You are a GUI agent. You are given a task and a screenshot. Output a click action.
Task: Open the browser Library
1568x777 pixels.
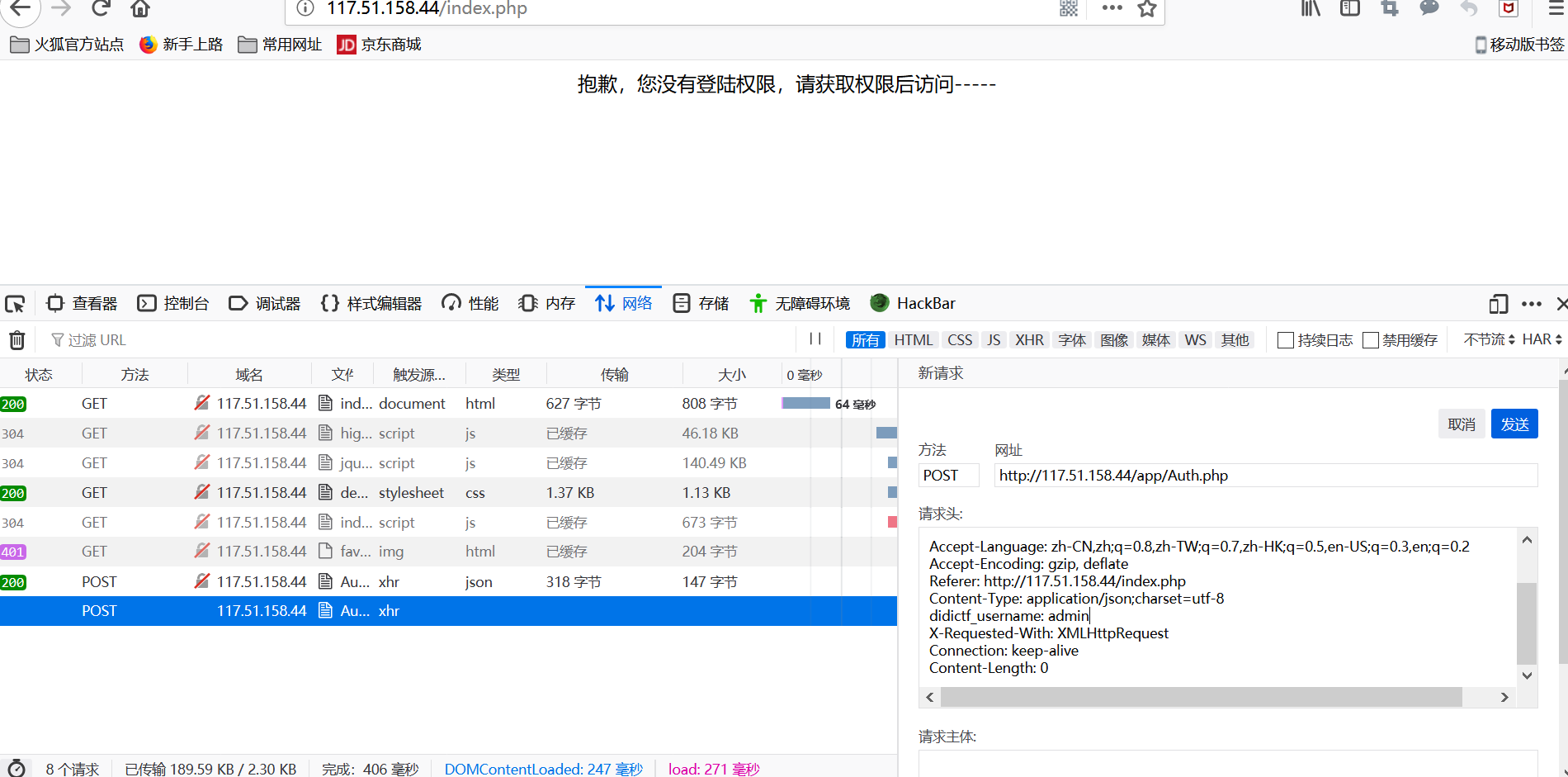(x=1309, y=9)
